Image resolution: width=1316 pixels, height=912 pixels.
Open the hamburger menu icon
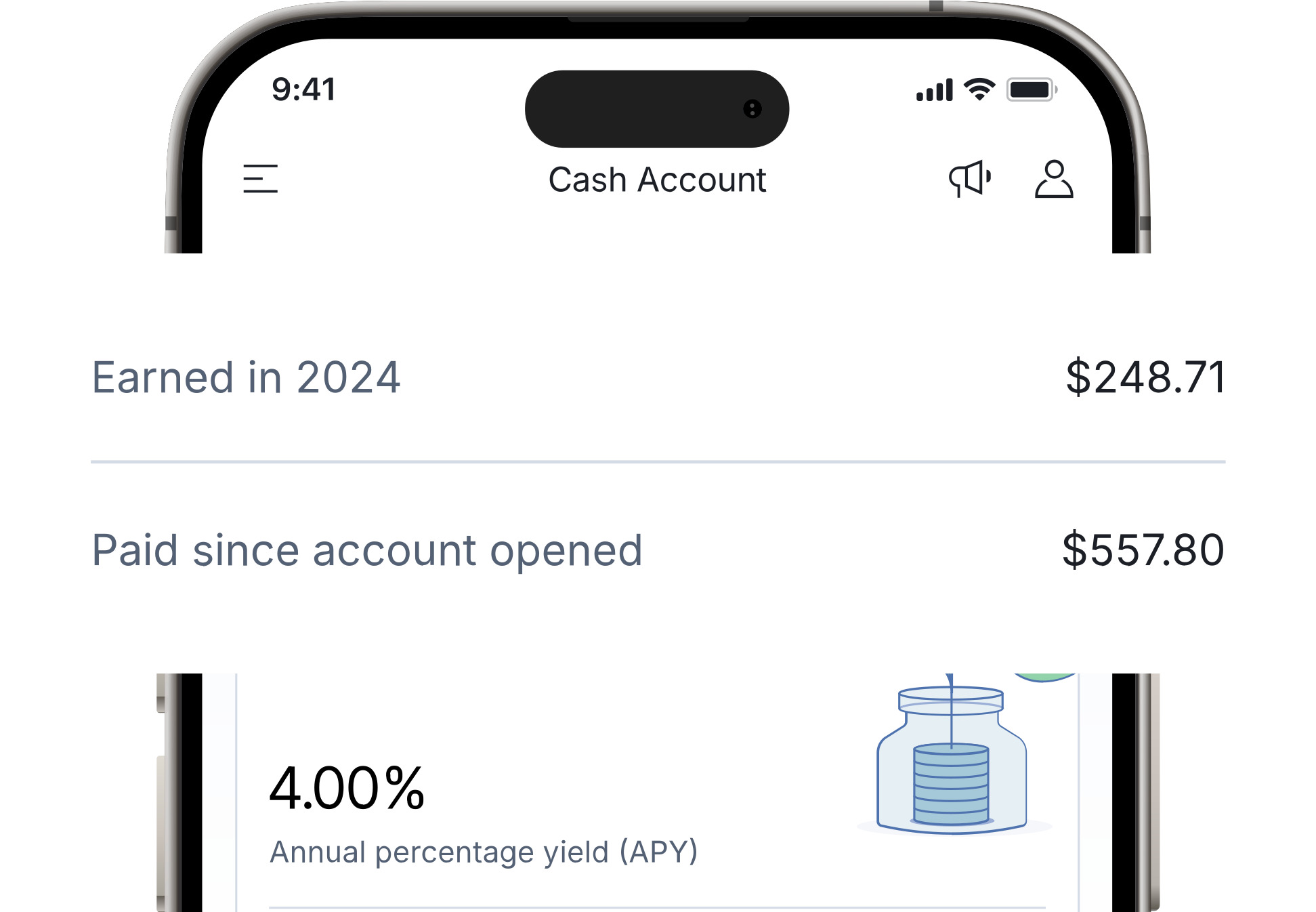point(260,179)
